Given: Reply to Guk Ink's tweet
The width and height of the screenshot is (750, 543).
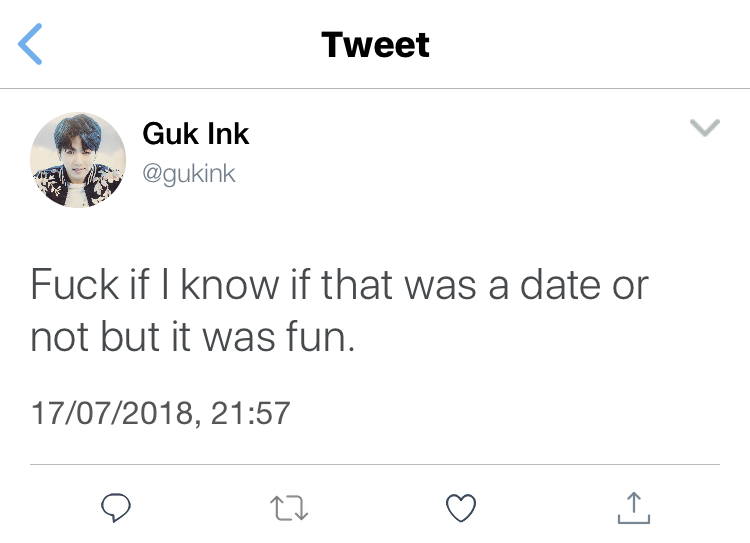Looking at the screenshot, I should pyautogui.click(x=119, y=510).
